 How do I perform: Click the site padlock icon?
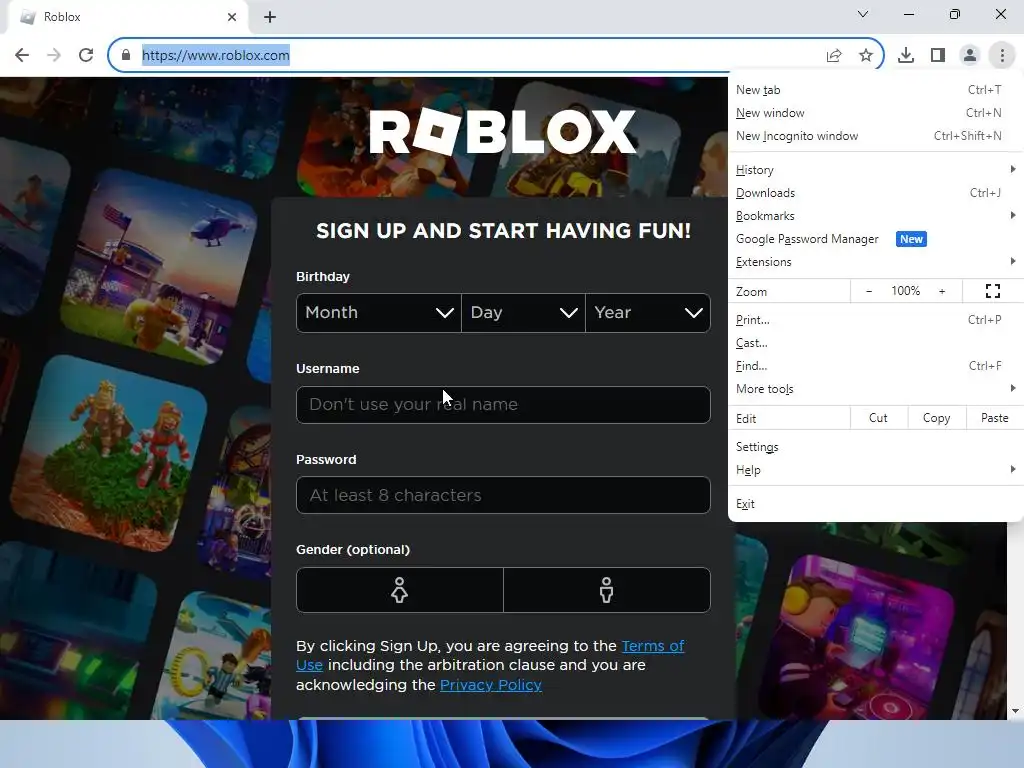(125, 55)
